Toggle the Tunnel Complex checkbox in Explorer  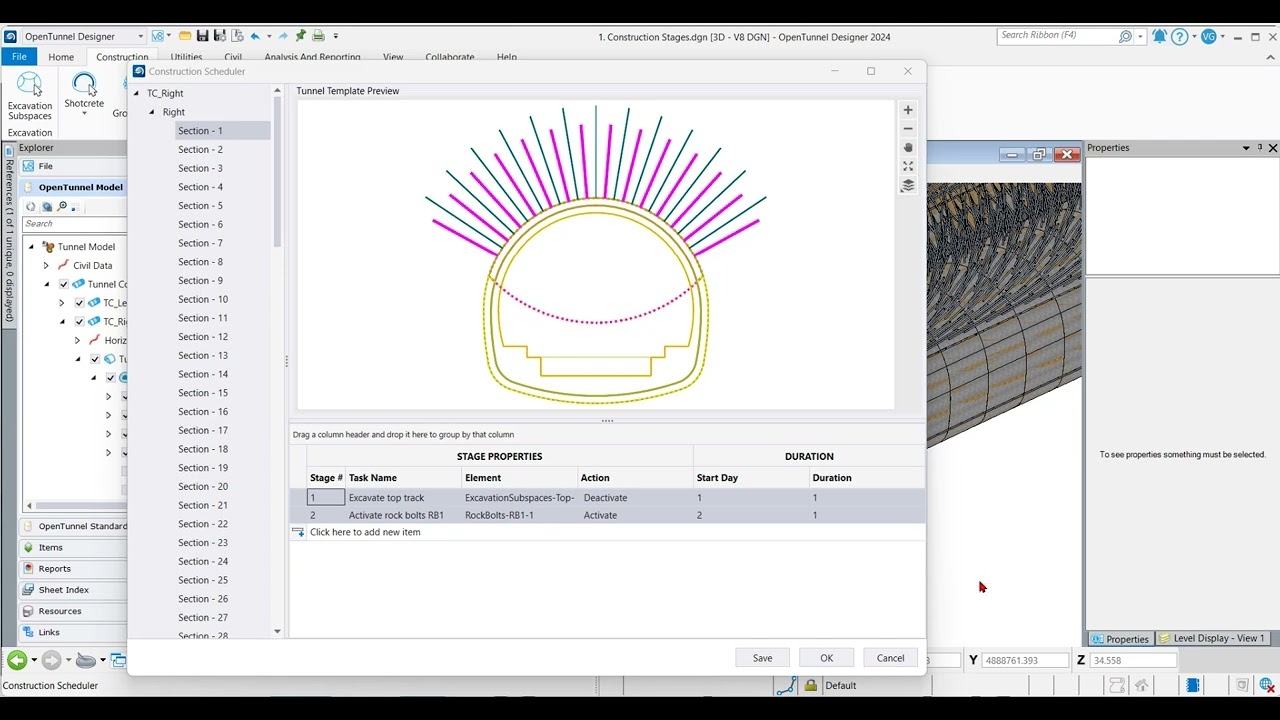click(x=64, y=284)
